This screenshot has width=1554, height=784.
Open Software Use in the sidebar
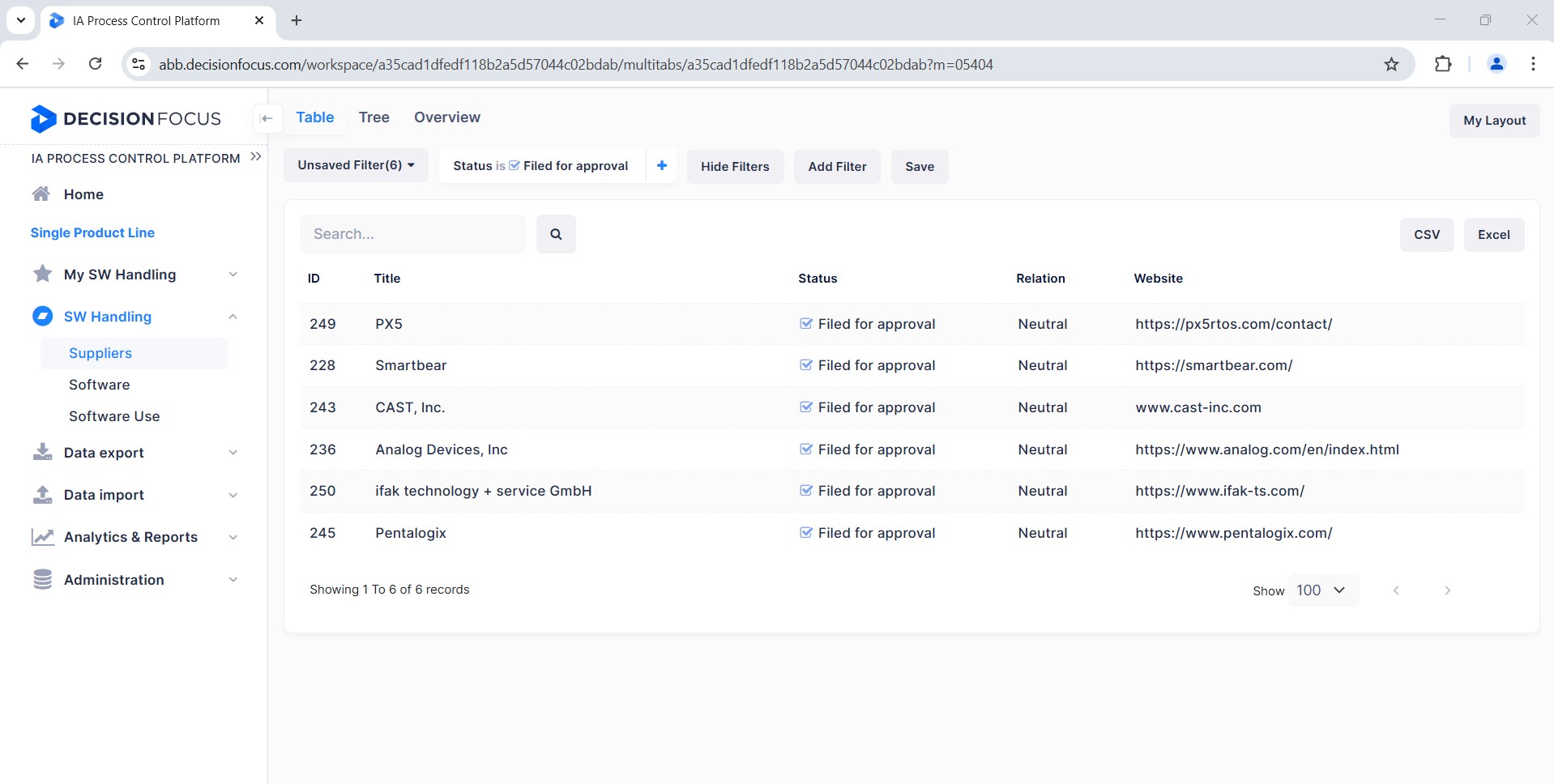coord(114,416)
